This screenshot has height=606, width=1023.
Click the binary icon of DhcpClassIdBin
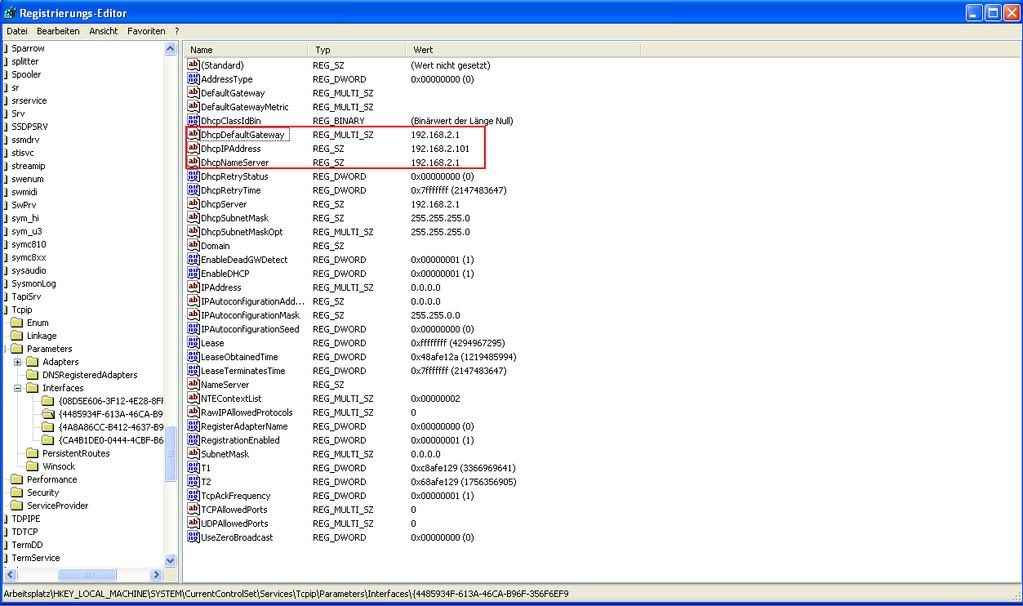point(193,121)
